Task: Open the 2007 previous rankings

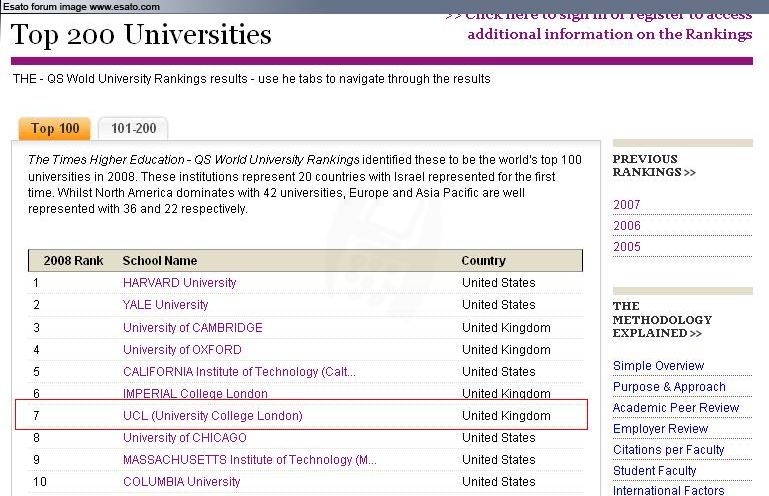Action: tap(627, 205)
